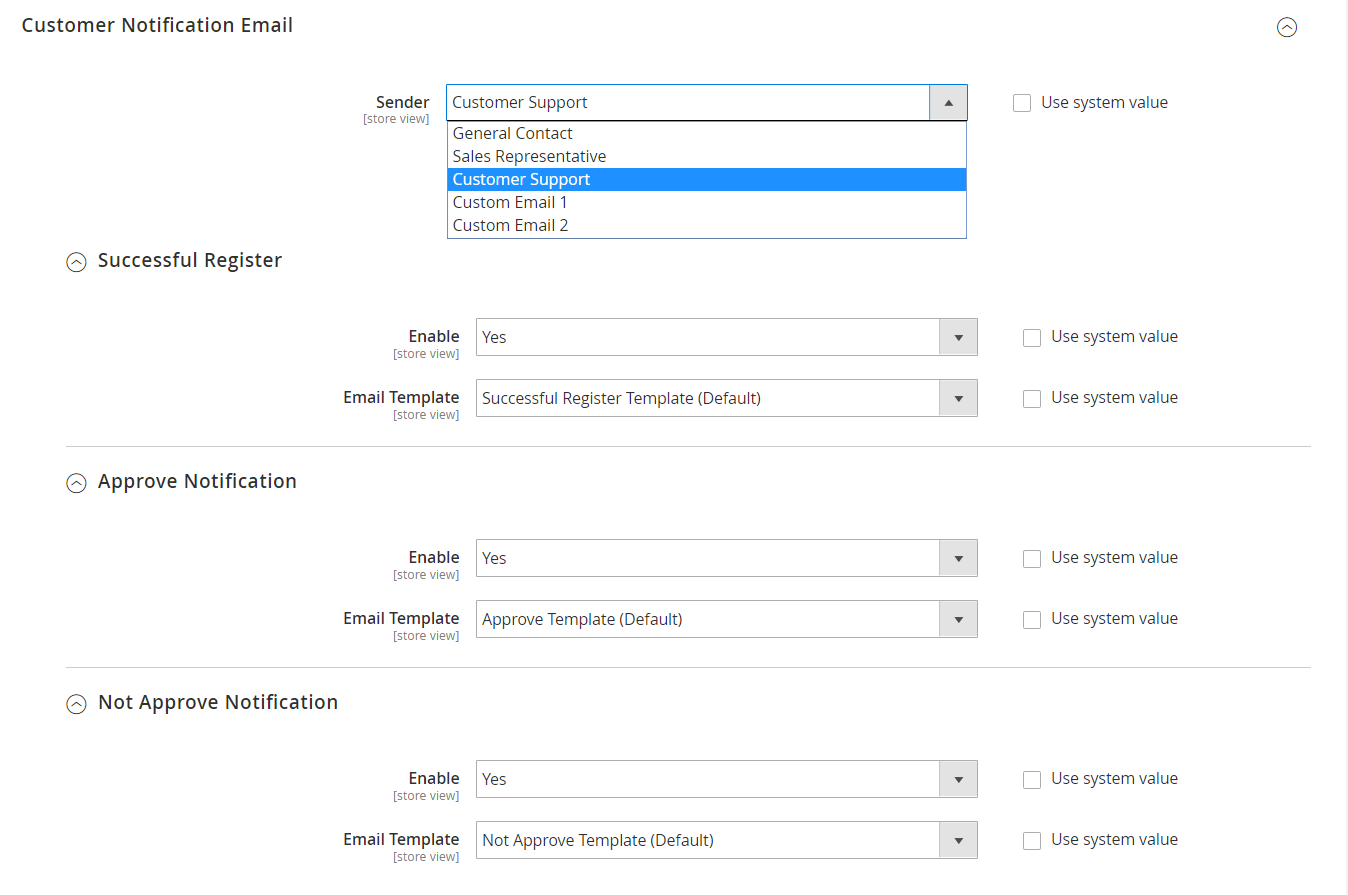
Task: Open Not Approve Template (Default) dropdown
Action: [x=726, y=840]
